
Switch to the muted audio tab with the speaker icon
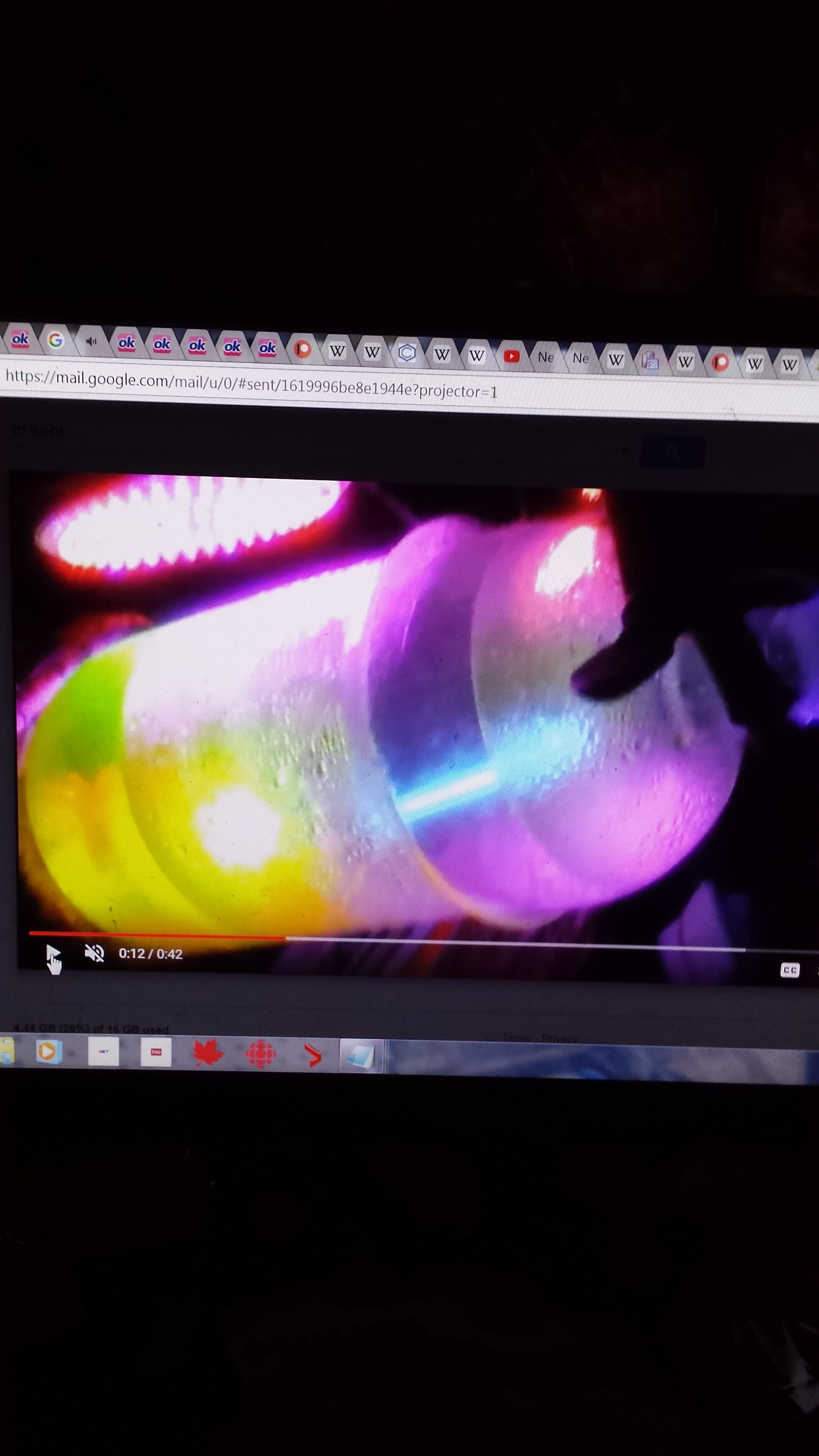coord(91,341)
